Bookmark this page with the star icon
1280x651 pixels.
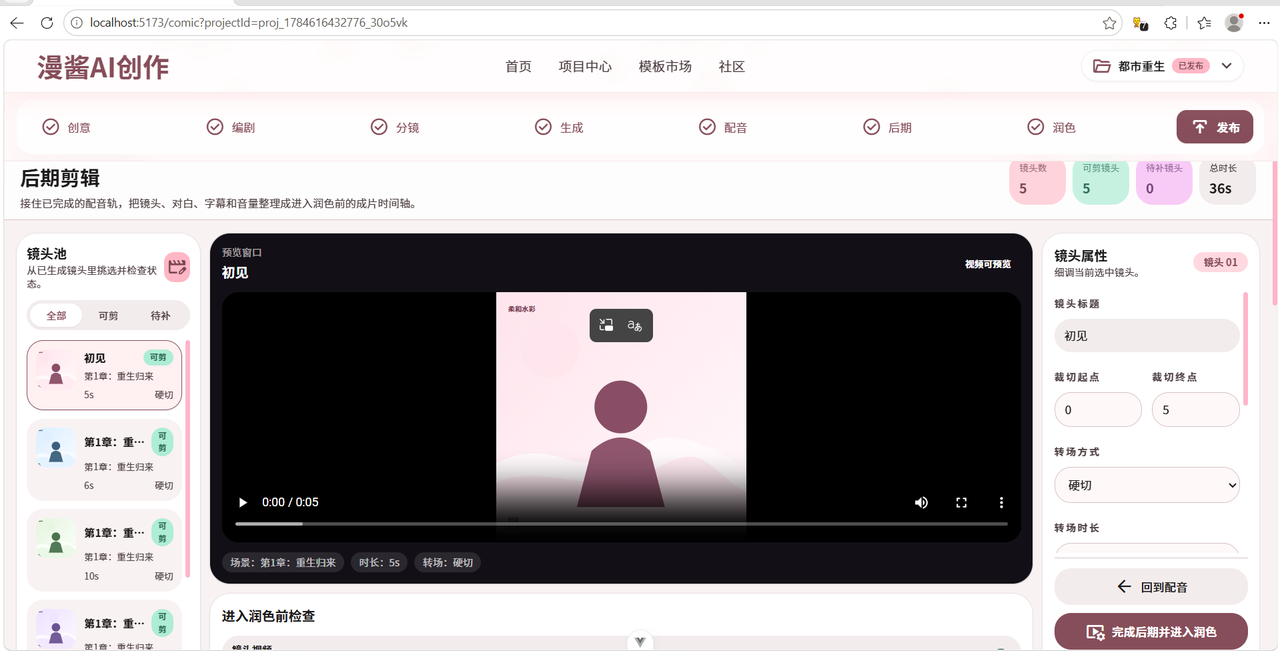pyautogui.click(x=1109, y=22)
